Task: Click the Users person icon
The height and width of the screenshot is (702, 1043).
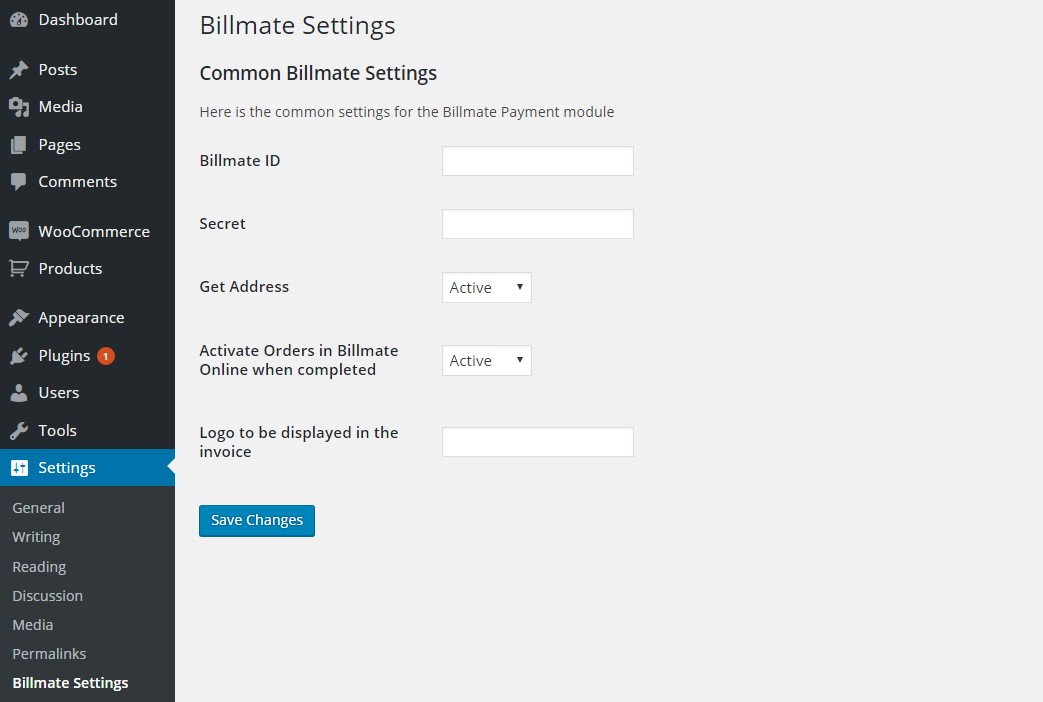Action: pos(19,393)
